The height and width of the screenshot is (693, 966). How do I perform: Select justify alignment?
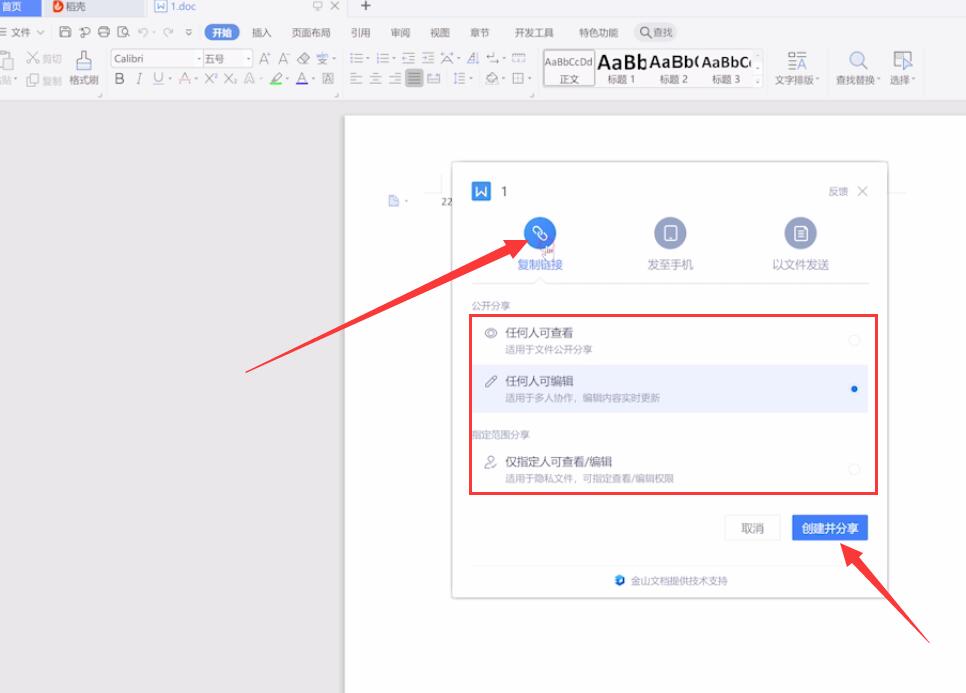415,79
